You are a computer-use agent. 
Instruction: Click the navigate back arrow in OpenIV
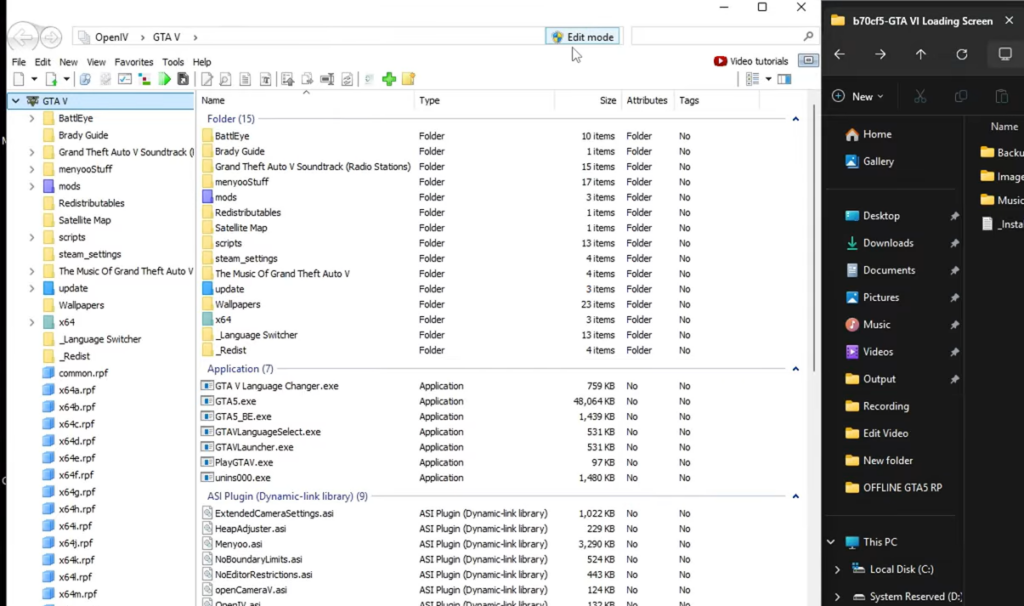23,37
